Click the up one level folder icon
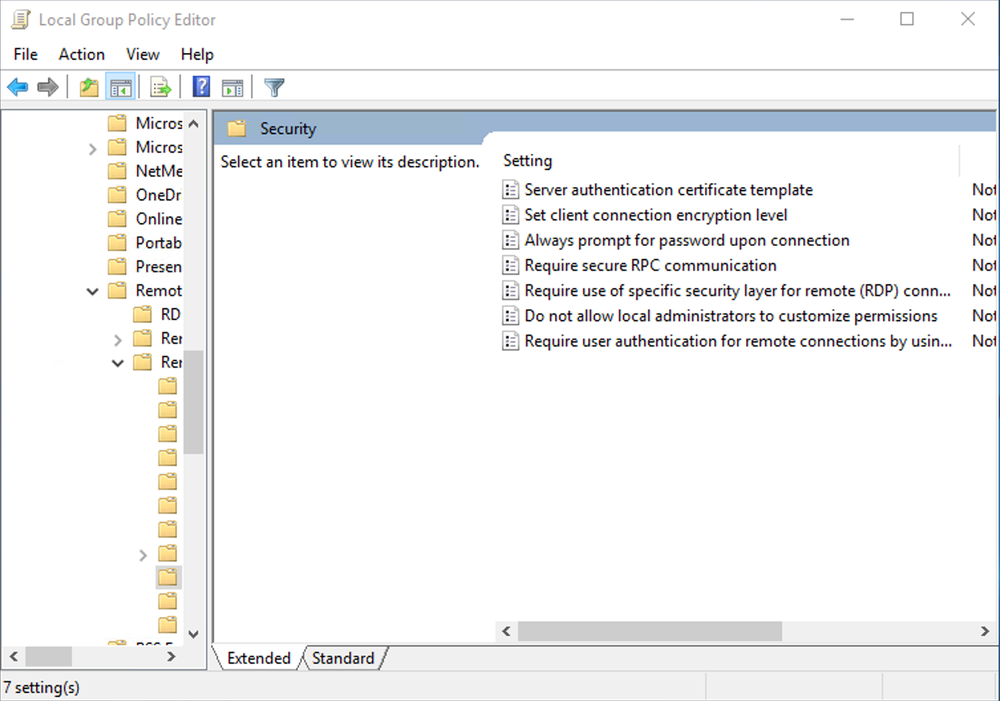The width and height of the screenshot is (1000, 701). (x=88, y=86)
